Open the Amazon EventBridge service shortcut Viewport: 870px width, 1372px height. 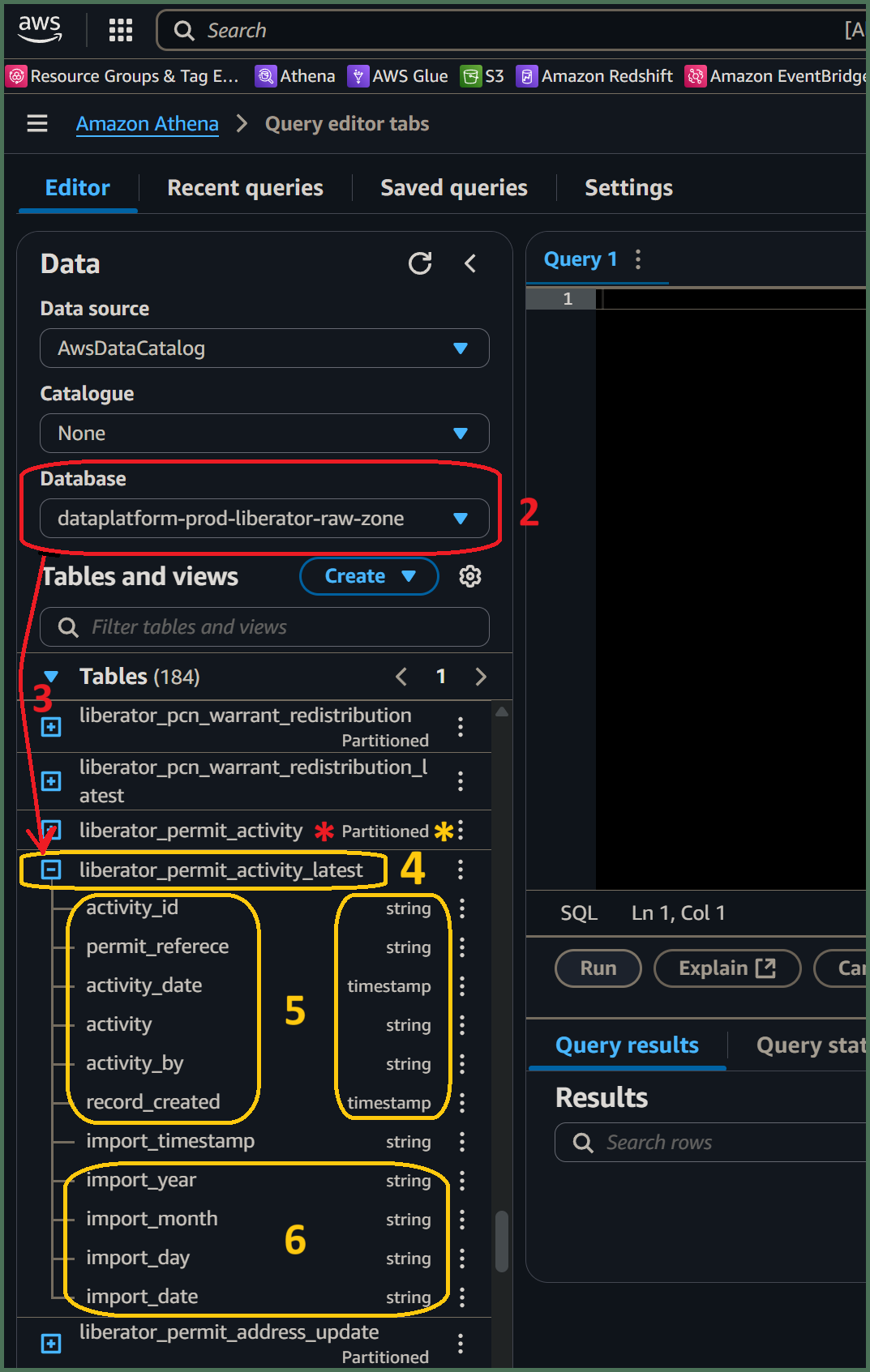tap(776, 76)
